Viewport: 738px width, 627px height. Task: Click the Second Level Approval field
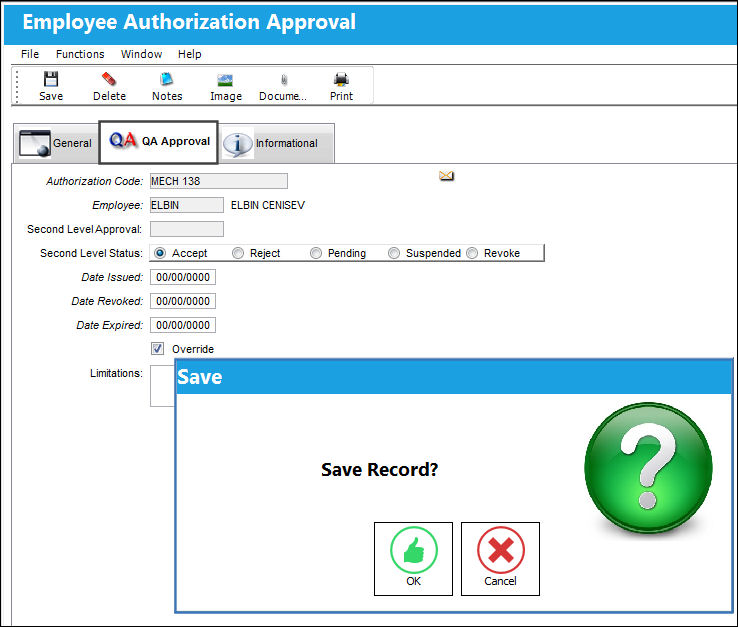[187, 229]
